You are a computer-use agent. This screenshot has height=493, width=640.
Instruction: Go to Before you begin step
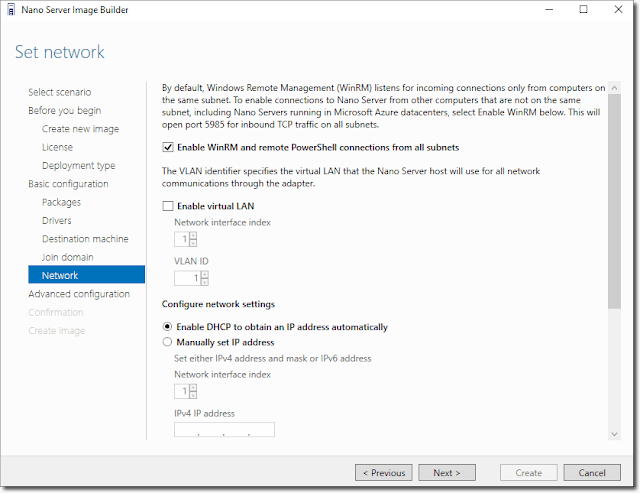click(x=64, y=111)
